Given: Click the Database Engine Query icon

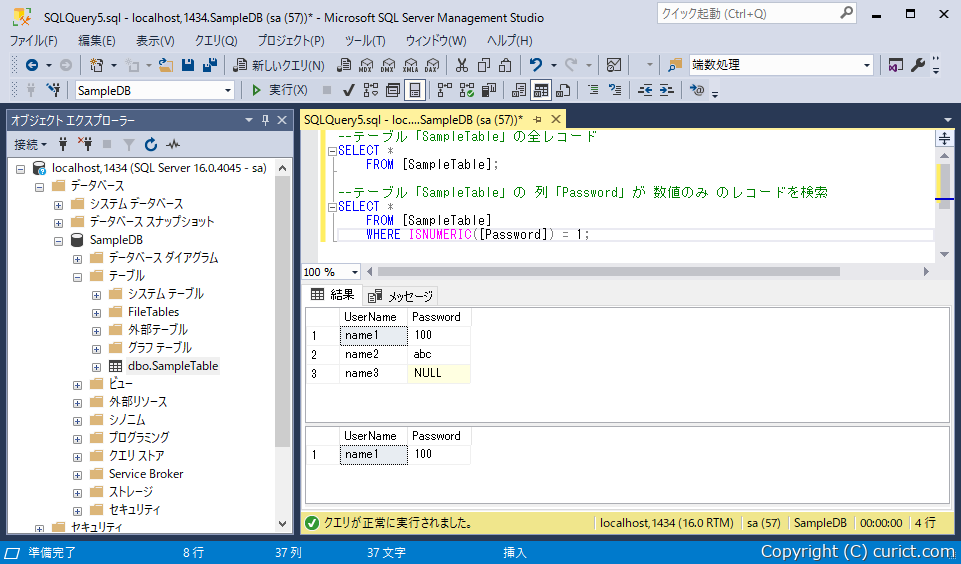Looking at the screenshot, I should tap(344, 65).
